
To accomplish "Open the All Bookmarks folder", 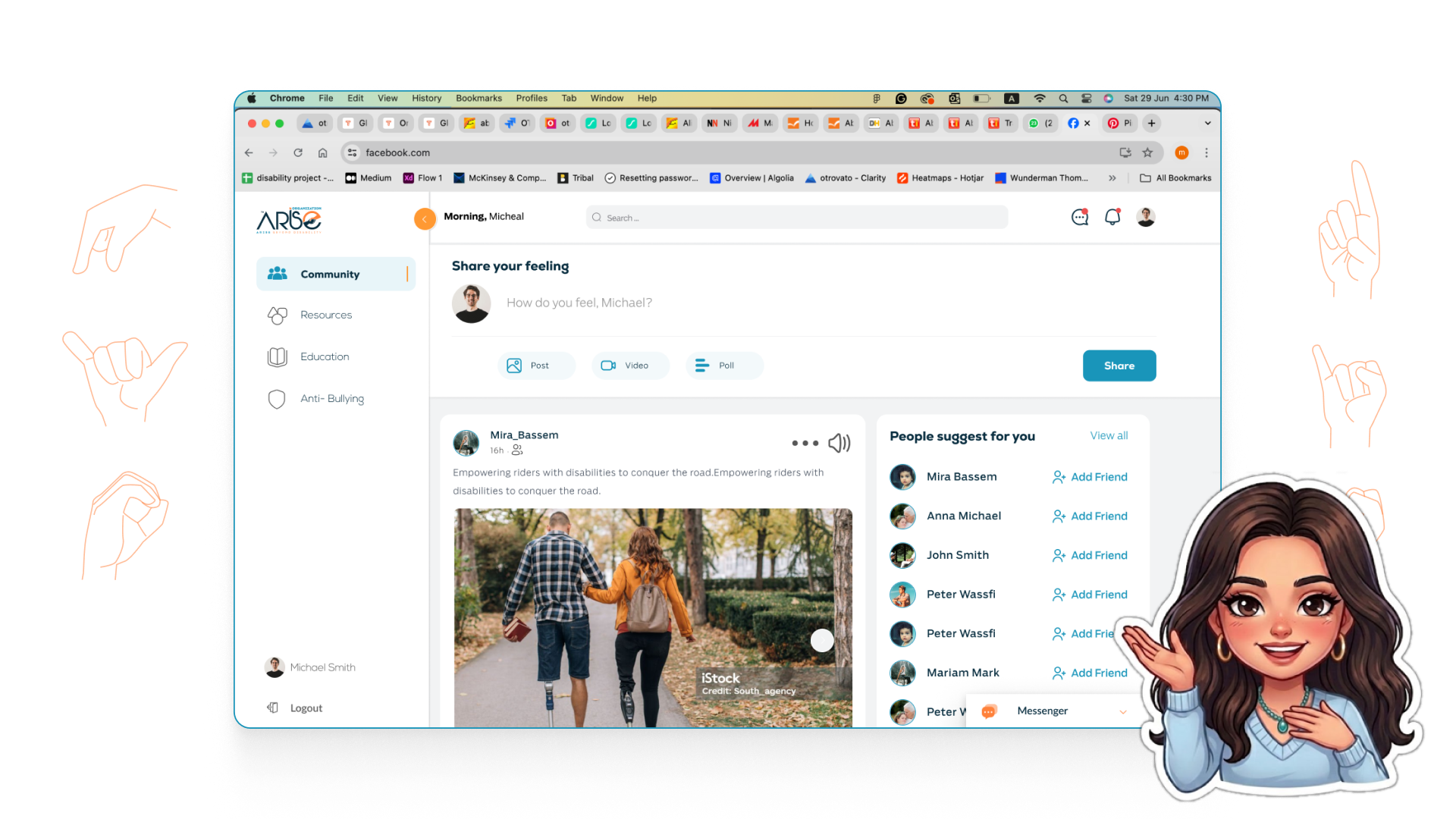I will (1175, 178).
